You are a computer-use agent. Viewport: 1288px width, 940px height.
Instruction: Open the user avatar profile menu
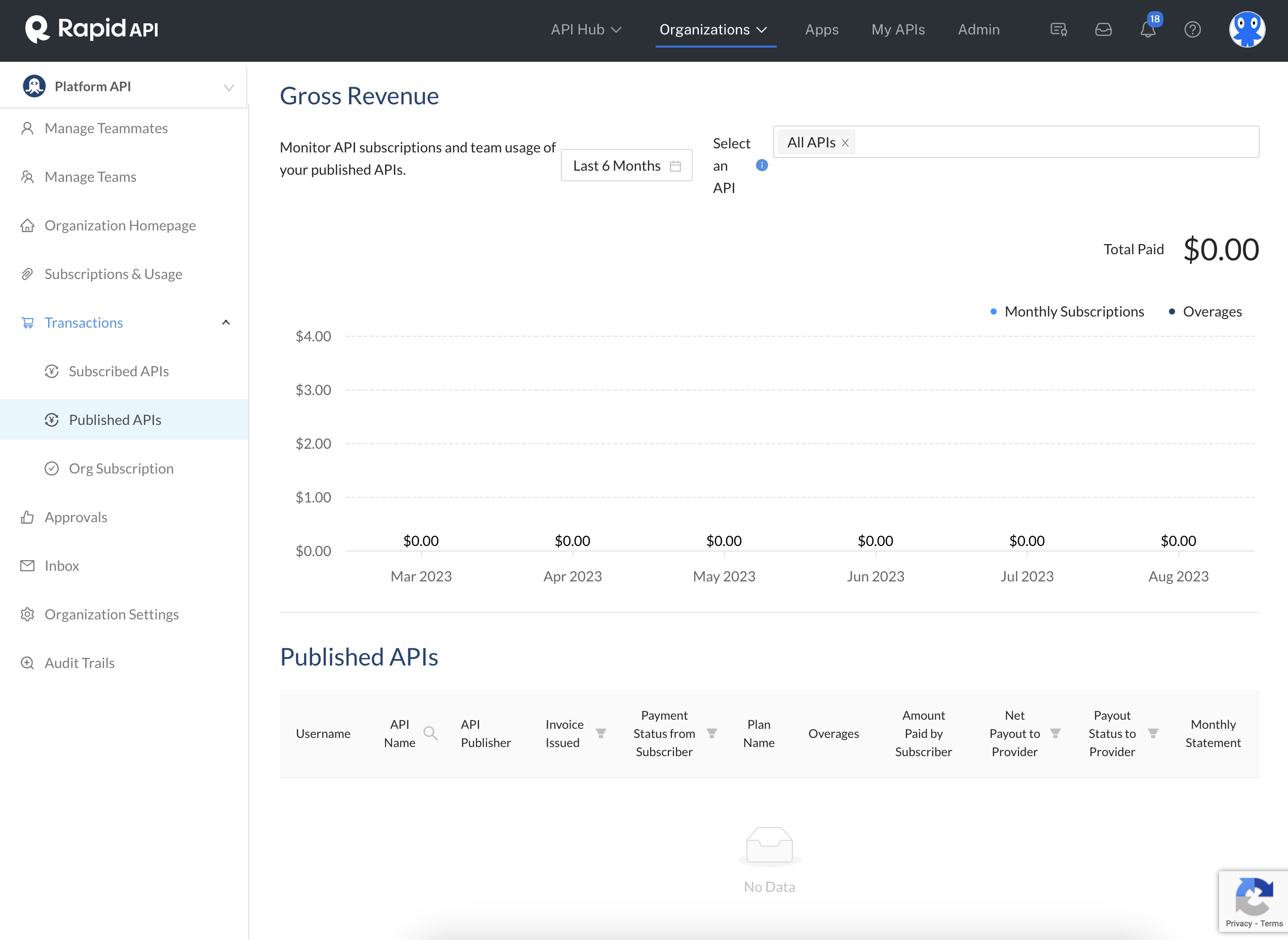pos(1246,29)
